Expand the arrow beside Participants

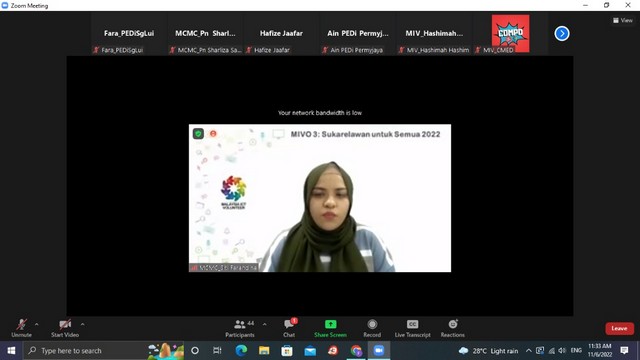[x=264, y=324]
